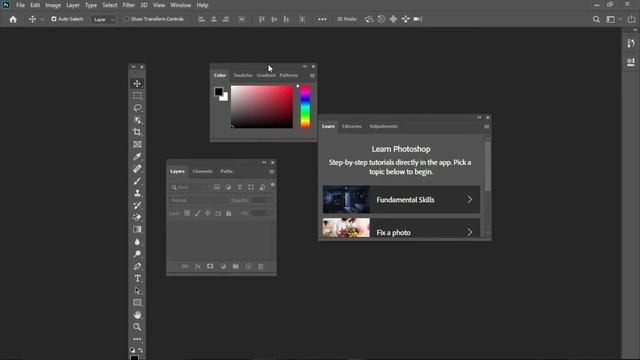The image size is (640, 360).
Task: Click the Learn panel vertical scrollbar
Action: 487,166
